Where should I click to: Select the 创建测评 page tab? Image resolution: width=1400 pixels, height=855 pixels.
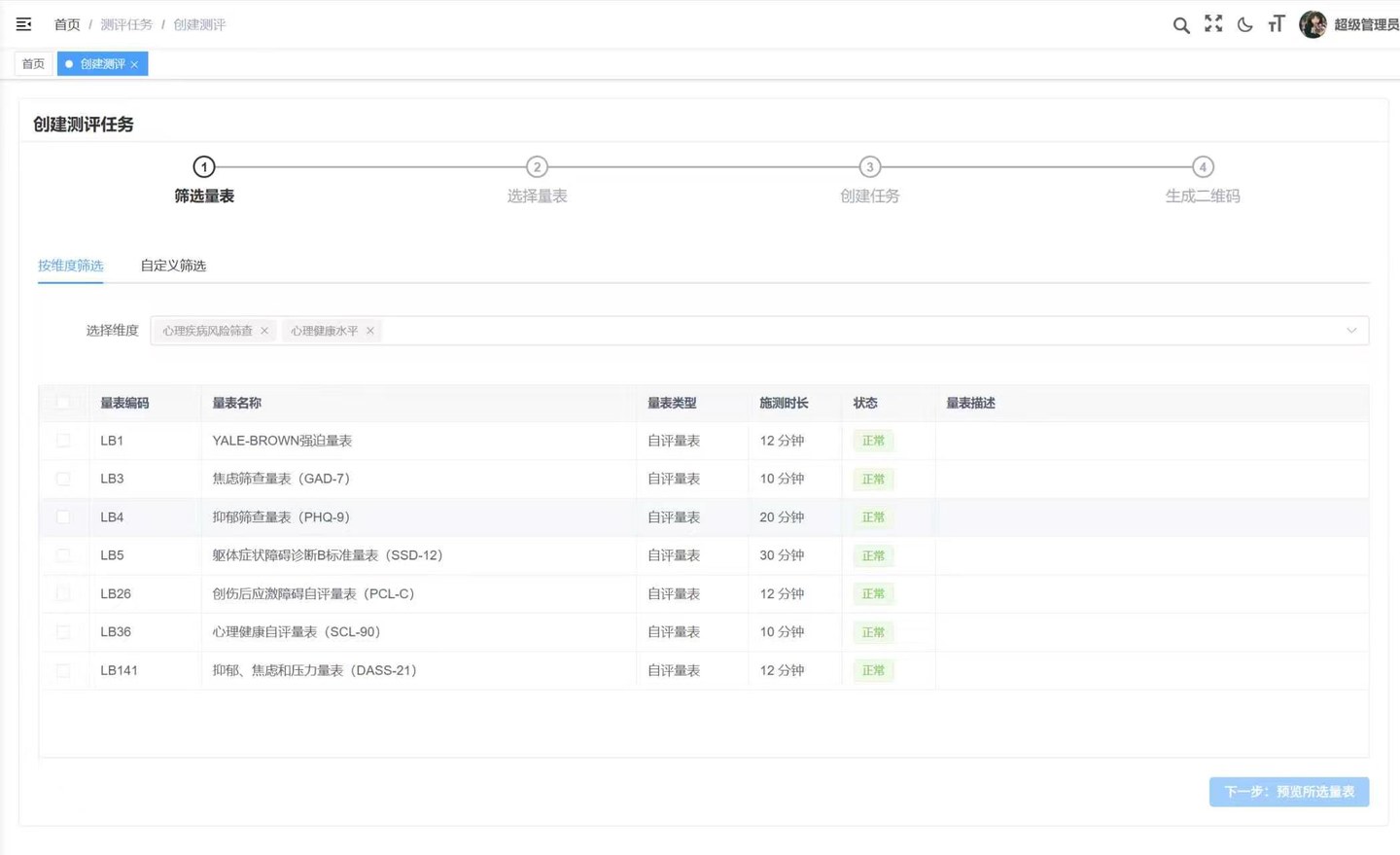coord(101,64)
